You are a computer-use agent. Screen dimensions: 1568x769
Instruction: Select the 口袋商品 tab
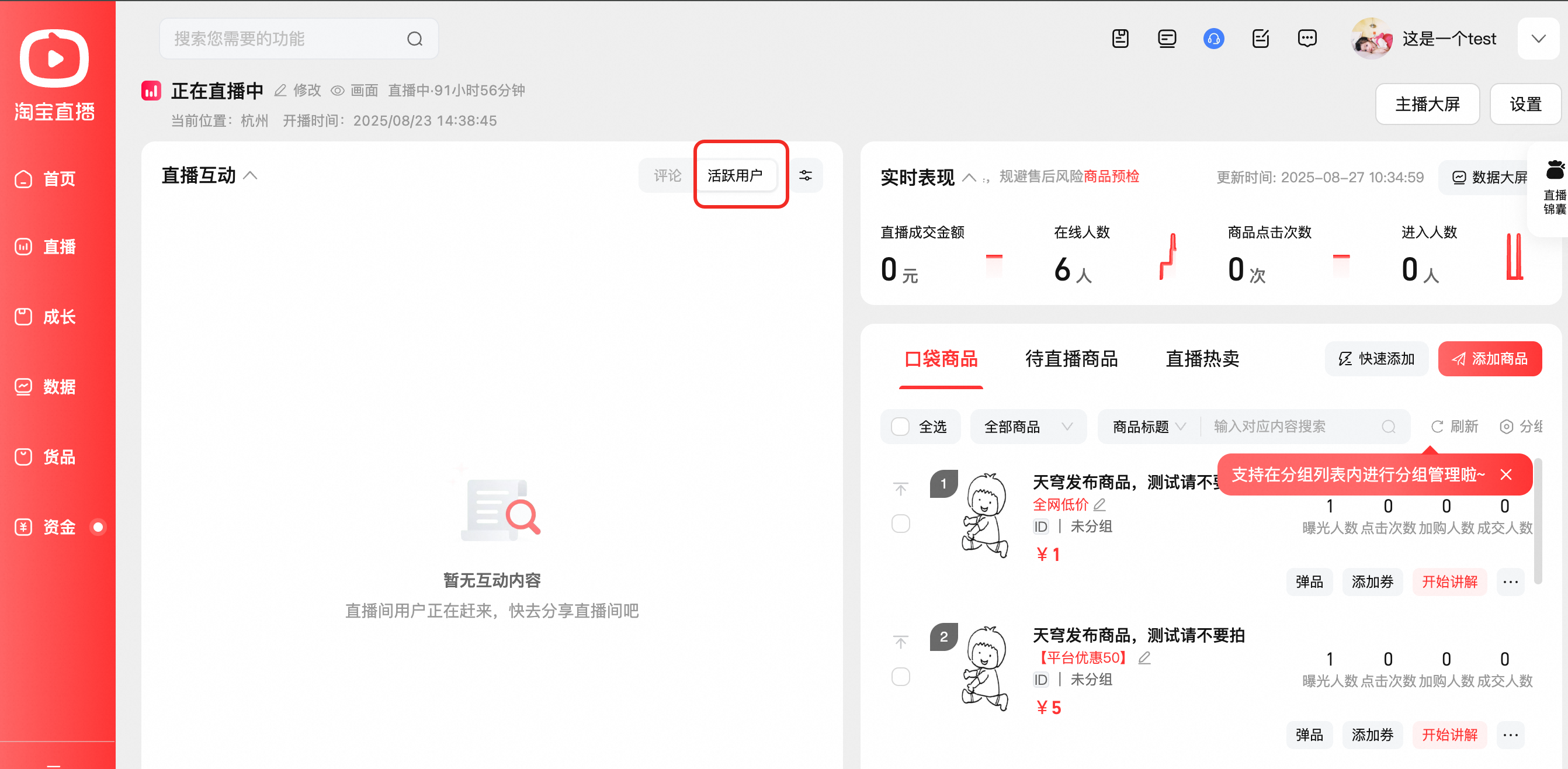tap(941, 359)
